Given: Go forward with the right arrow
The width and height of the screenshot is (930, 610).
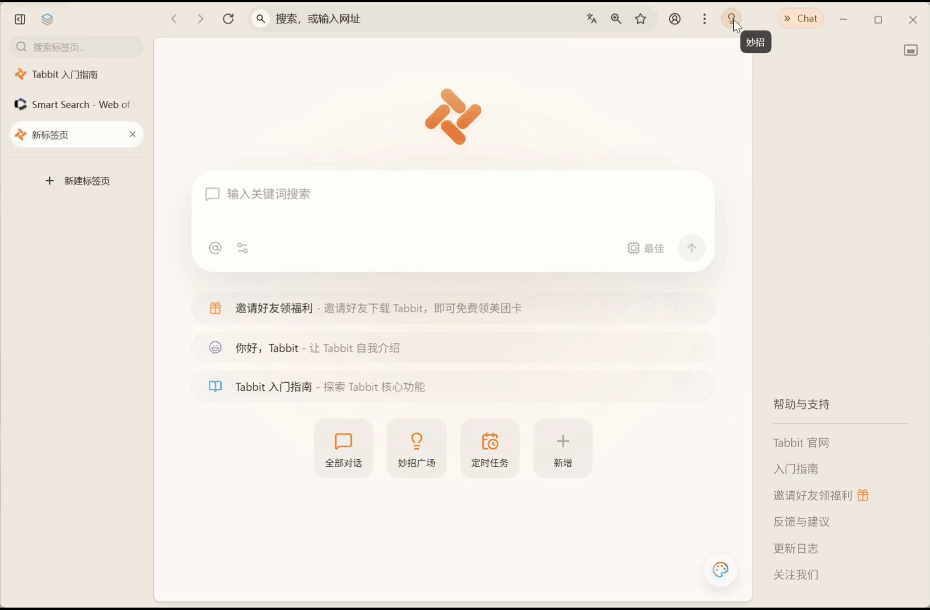Looking at the screenshot, I should coord(200,19).
